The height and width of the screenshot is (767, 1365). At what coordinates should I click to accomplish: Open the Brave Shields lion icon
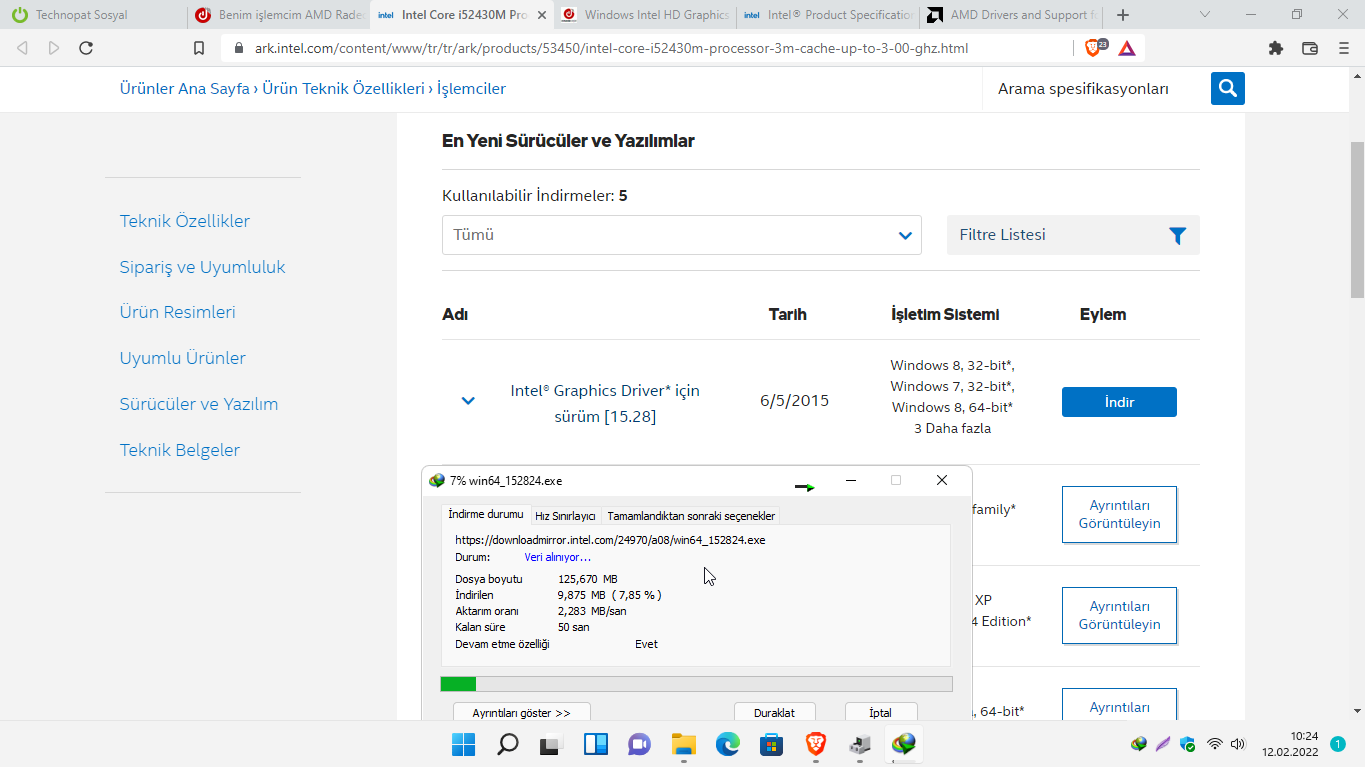(1095, 47)
